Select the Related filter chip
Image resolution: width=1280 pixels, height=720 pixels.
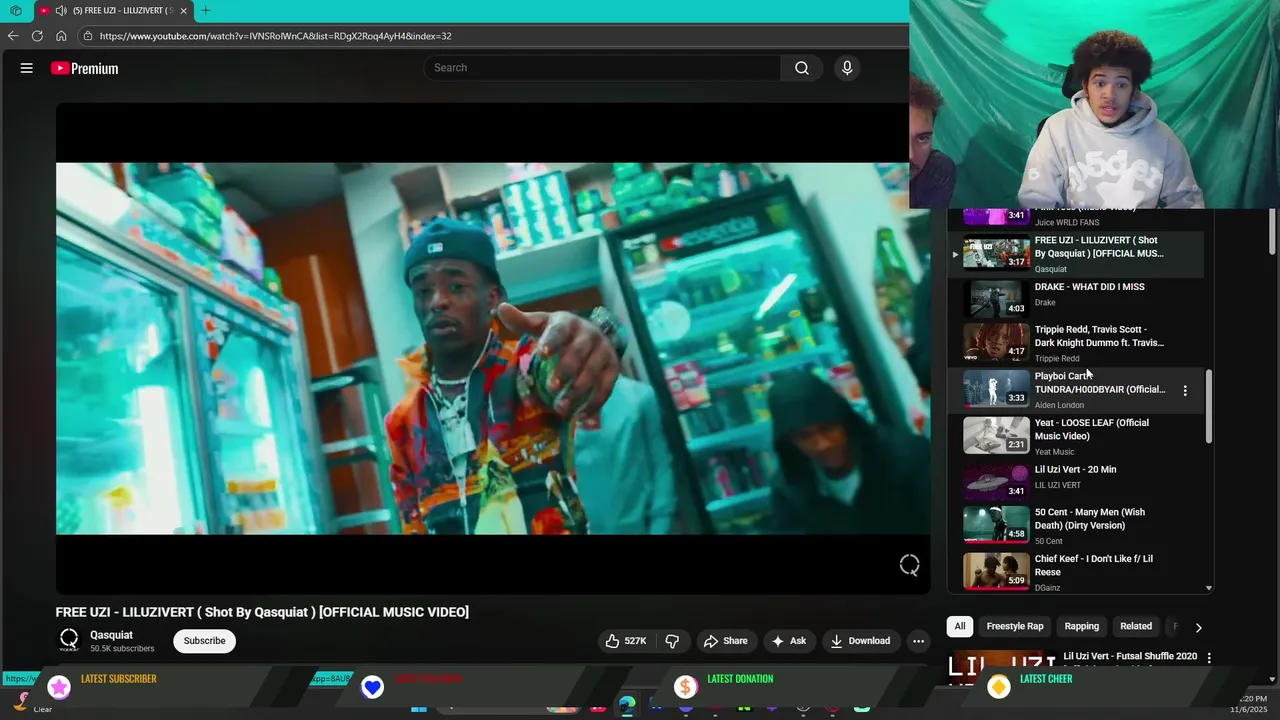[1136, 627]
